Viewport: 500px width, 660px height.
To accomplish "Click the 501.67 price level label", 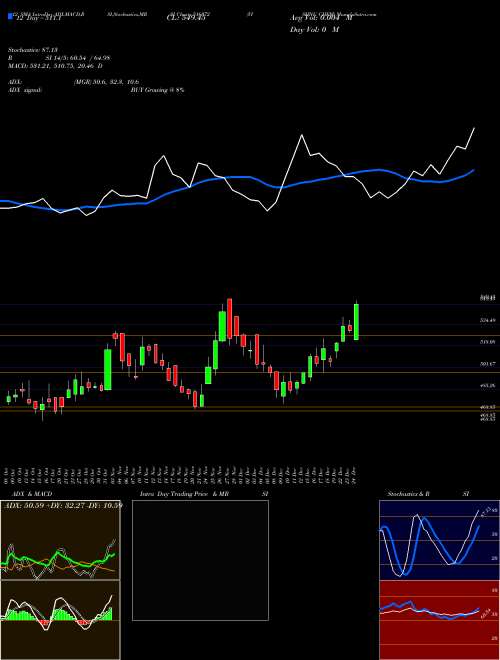I will 488,364.
